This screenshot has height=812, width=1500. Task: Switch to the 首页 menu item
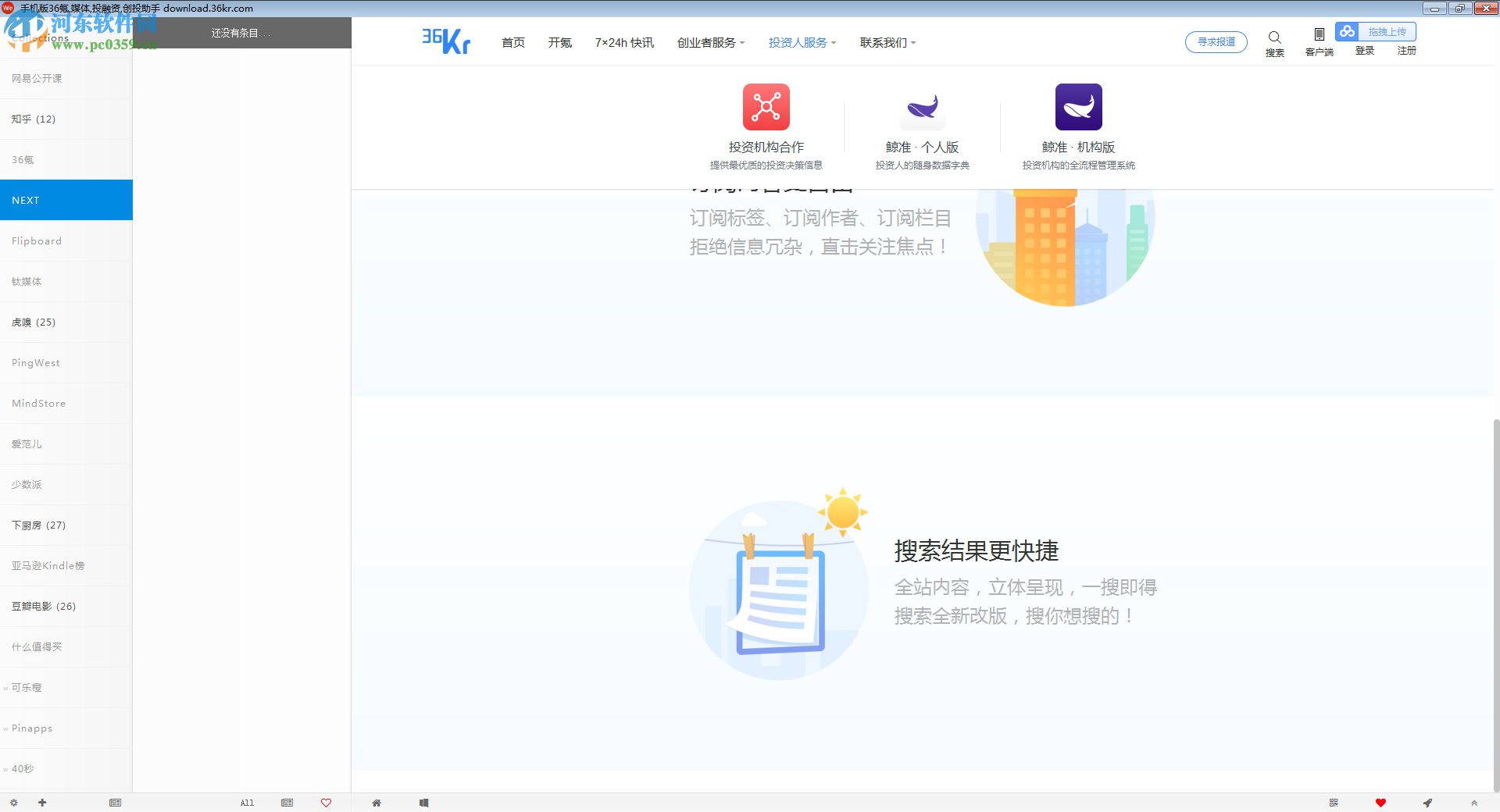click(512, 43)
